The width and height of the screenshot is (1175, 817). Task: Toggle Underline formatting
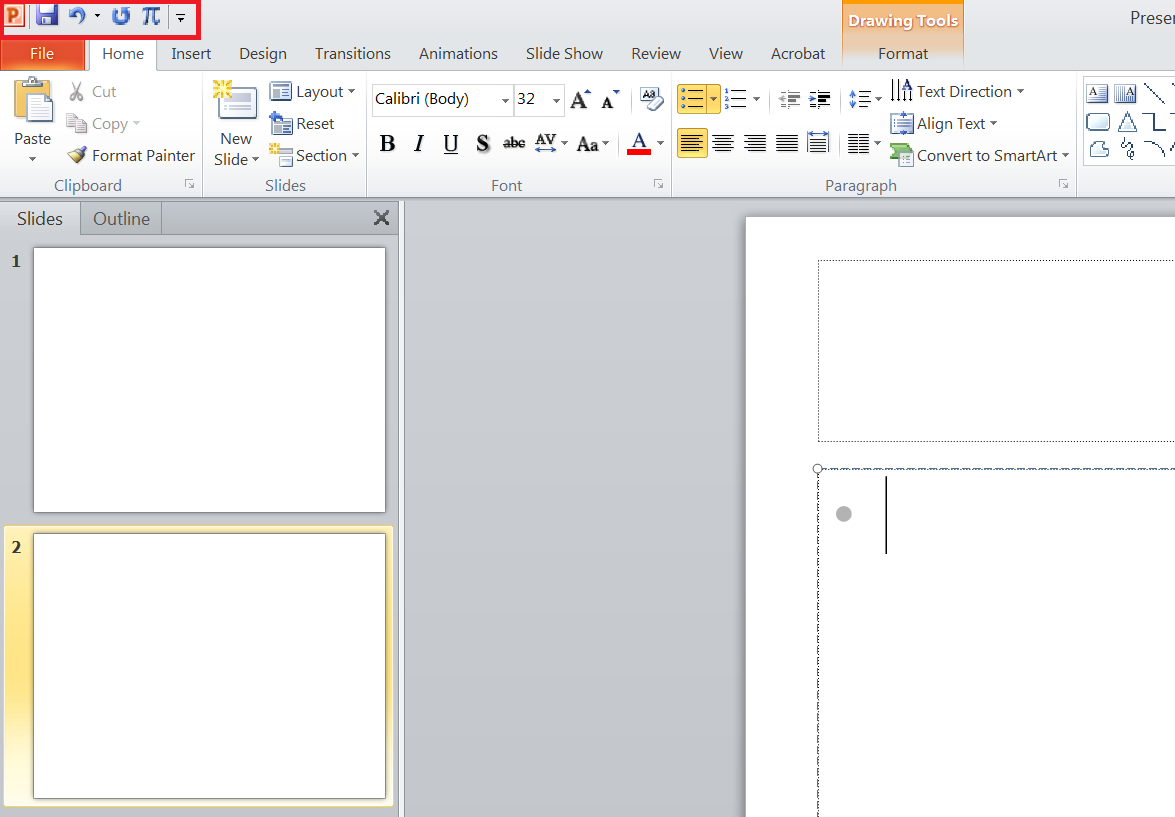coord(450,143)
